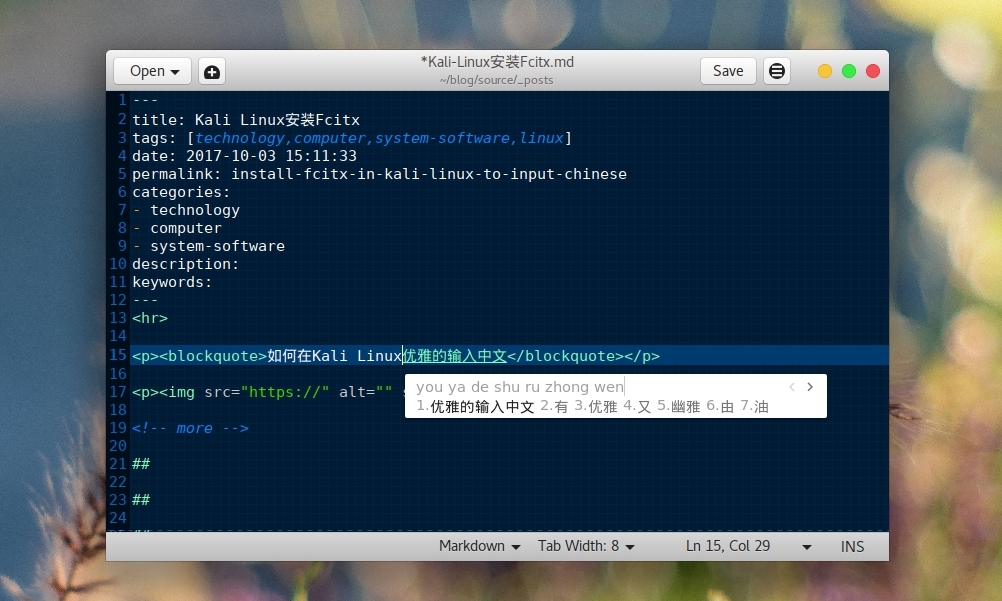Click the previous page arrow in the candidate popup

pyautogui.click(x=792, y=386)
